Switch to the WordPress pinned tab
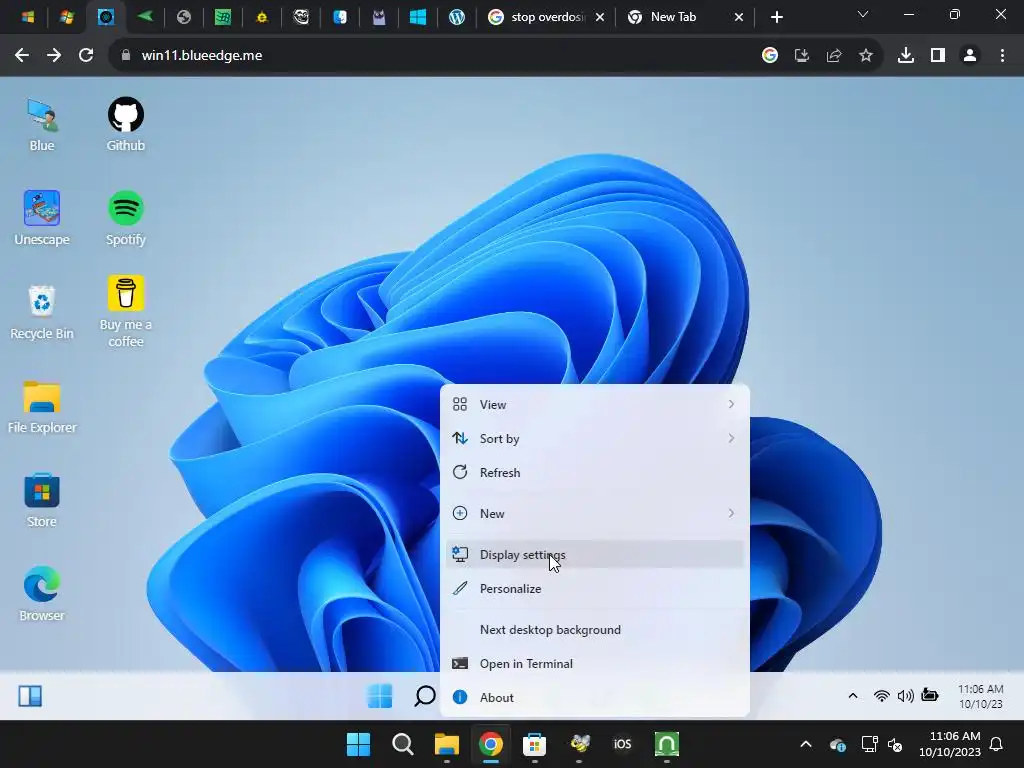This screenshot has width=1024, height=768. (x=456, y=17)
